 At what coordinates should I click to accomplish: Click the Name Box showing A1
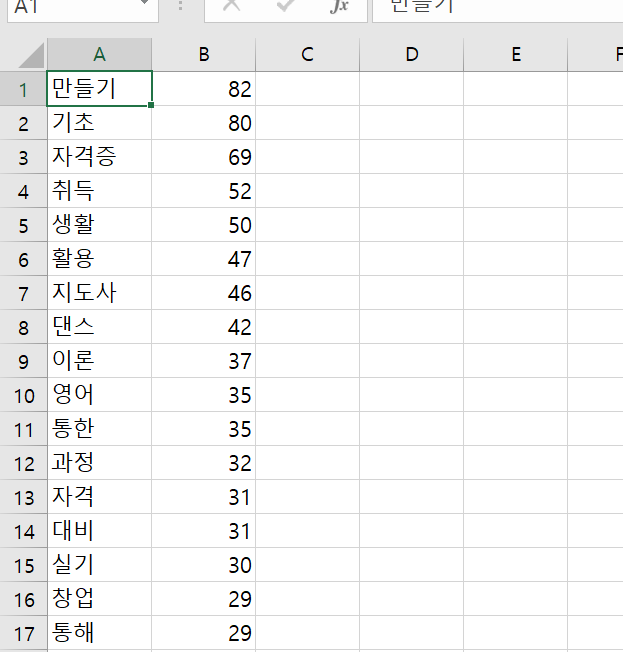tap(83, 9)
